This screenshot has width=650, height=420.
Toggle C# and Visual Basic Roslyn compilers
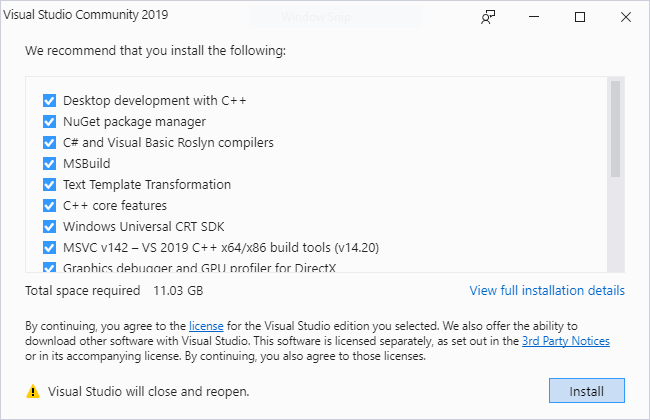(x=49, y=143)
